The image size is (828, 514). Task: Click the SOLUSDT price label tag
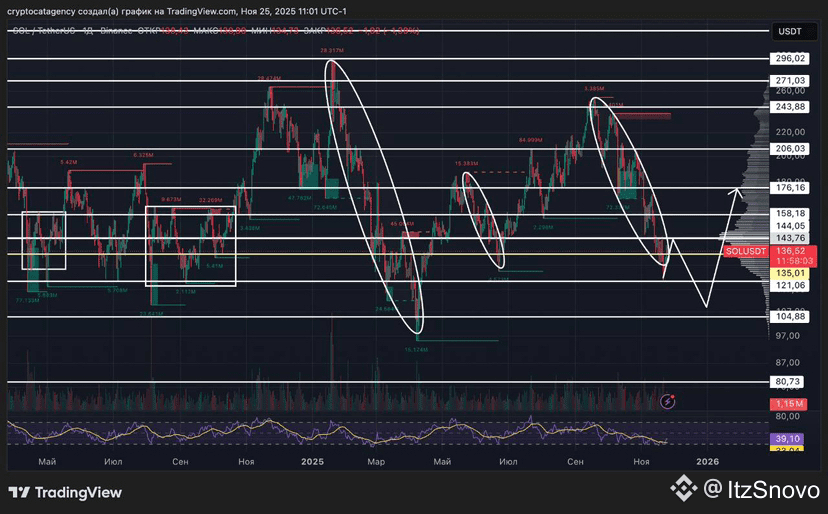pyautogui.click(x=745, y=251)
